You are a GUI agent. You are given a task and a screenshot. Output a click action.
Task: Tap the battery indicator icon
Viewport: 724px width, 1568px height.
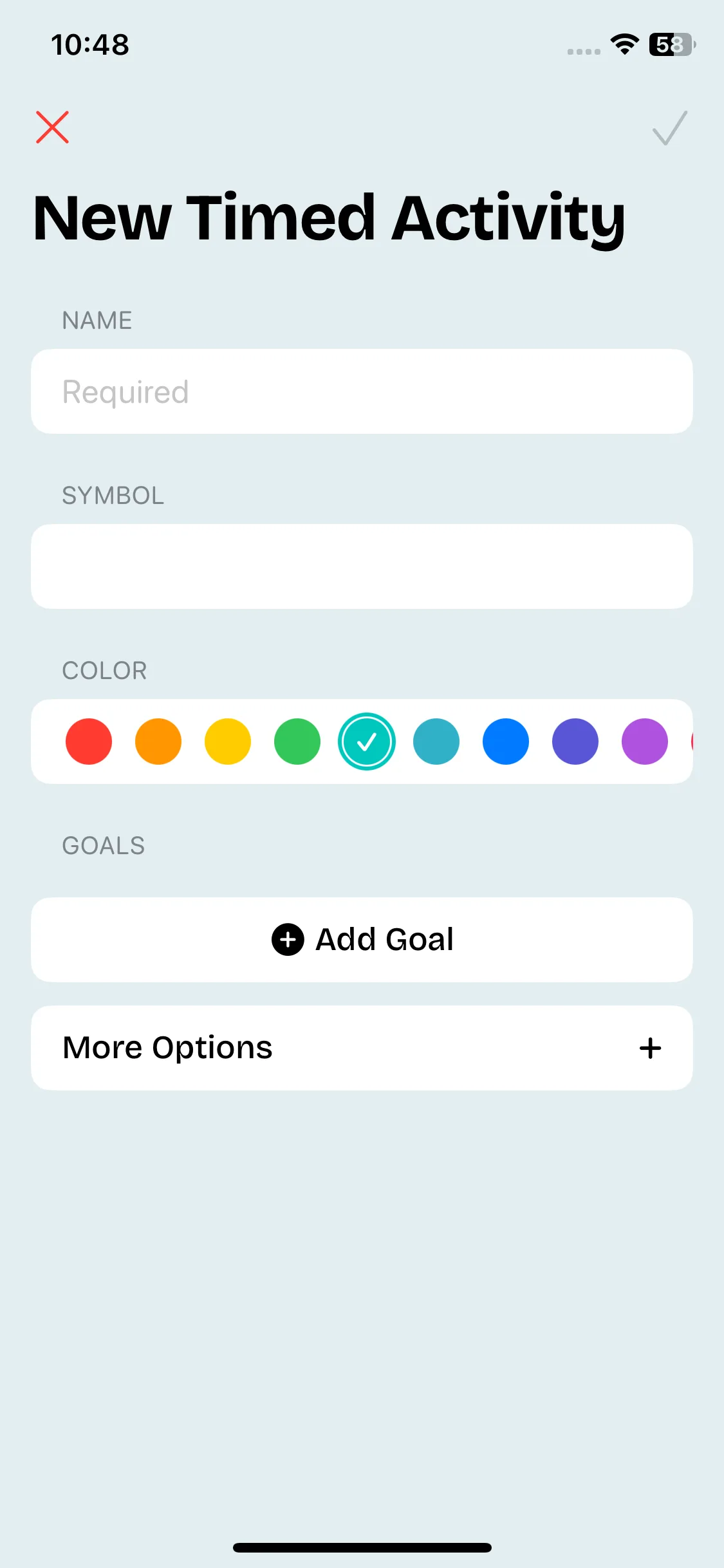point(672,44)
